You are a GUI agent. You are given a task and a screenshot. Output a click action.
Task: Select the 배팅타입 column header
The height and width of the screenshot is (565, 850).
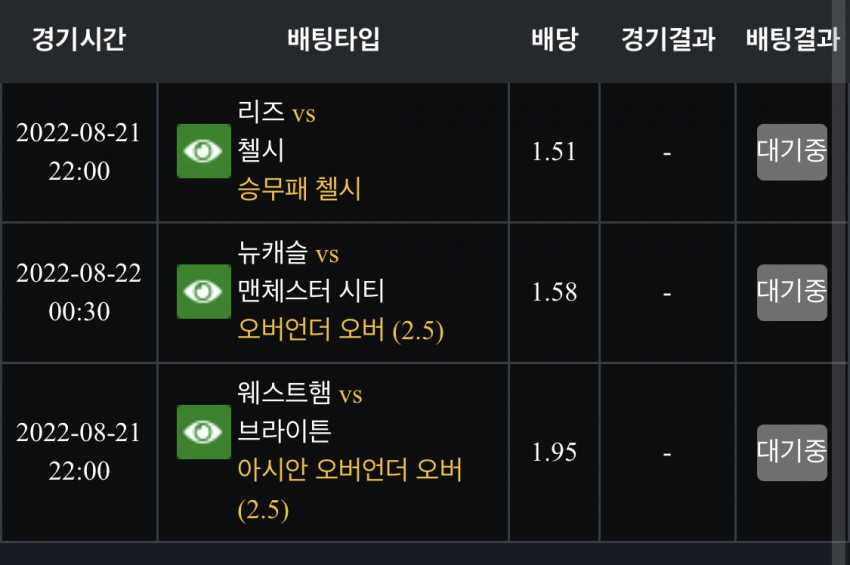(333, 39)
